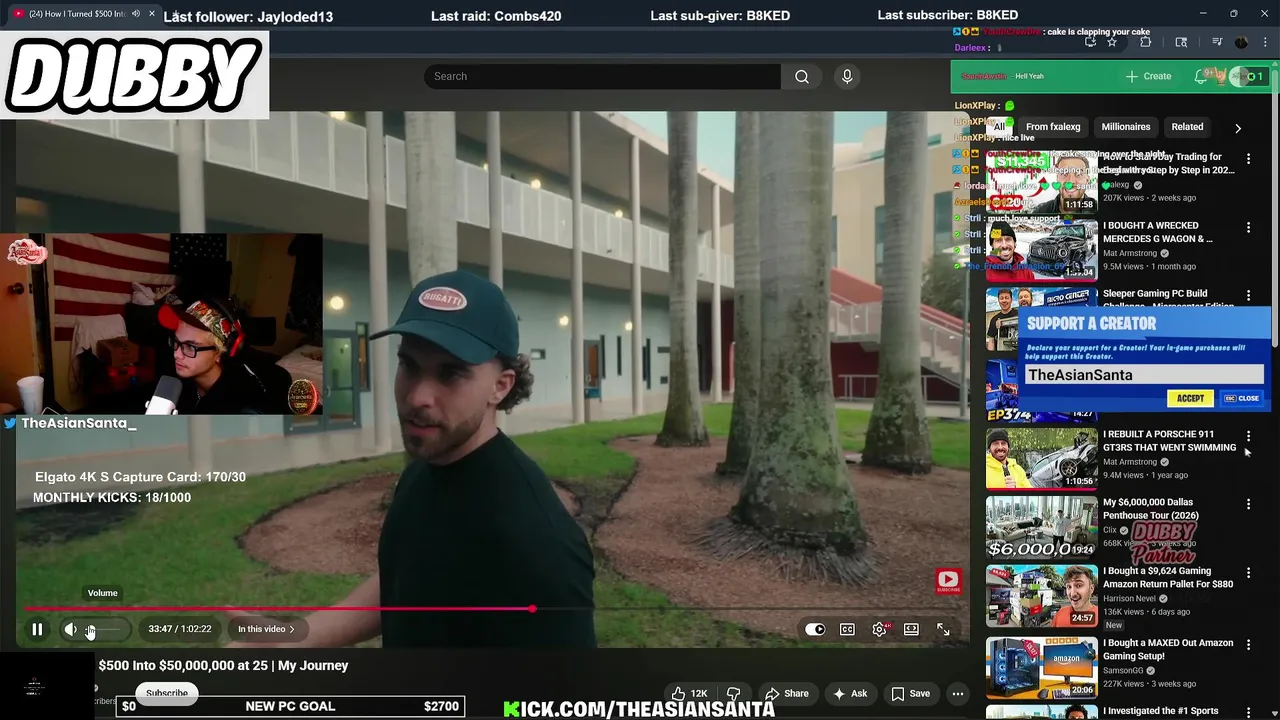Open the browser three-dot menu
The height and width of the screenshot is (720, 1280).
click(x=1265, y=42)
